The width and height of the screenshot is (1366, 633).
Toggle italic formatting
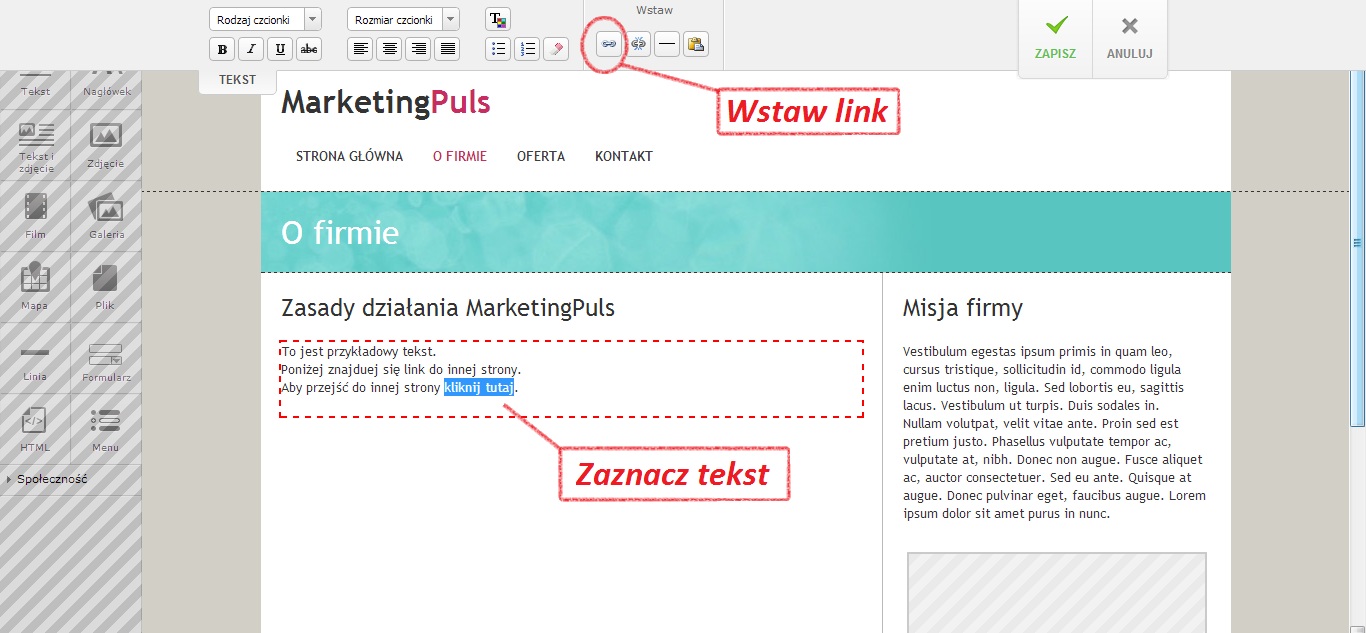(251, 49)
